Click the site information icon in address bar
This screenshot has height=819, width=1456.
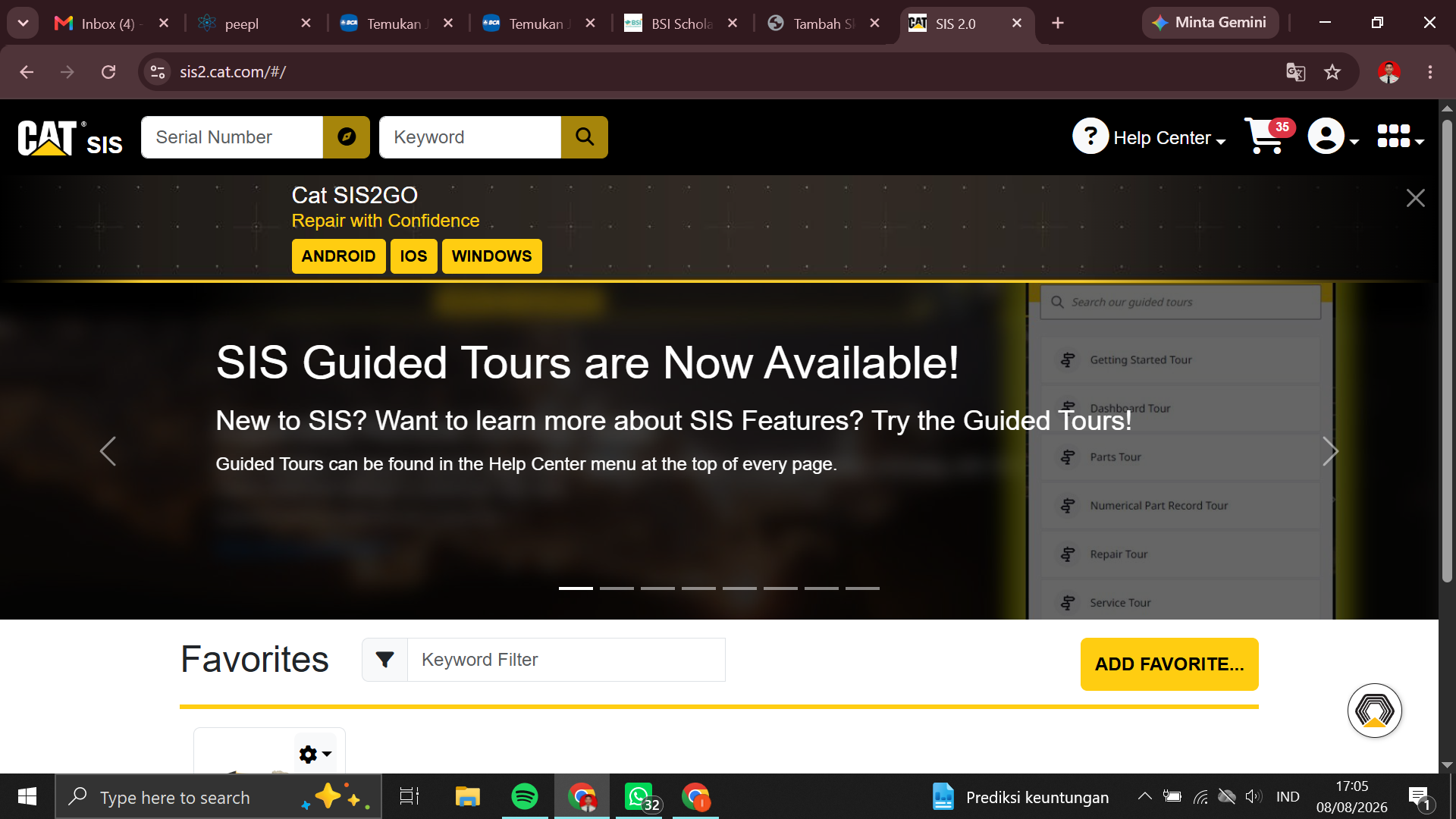coord(158,72)
